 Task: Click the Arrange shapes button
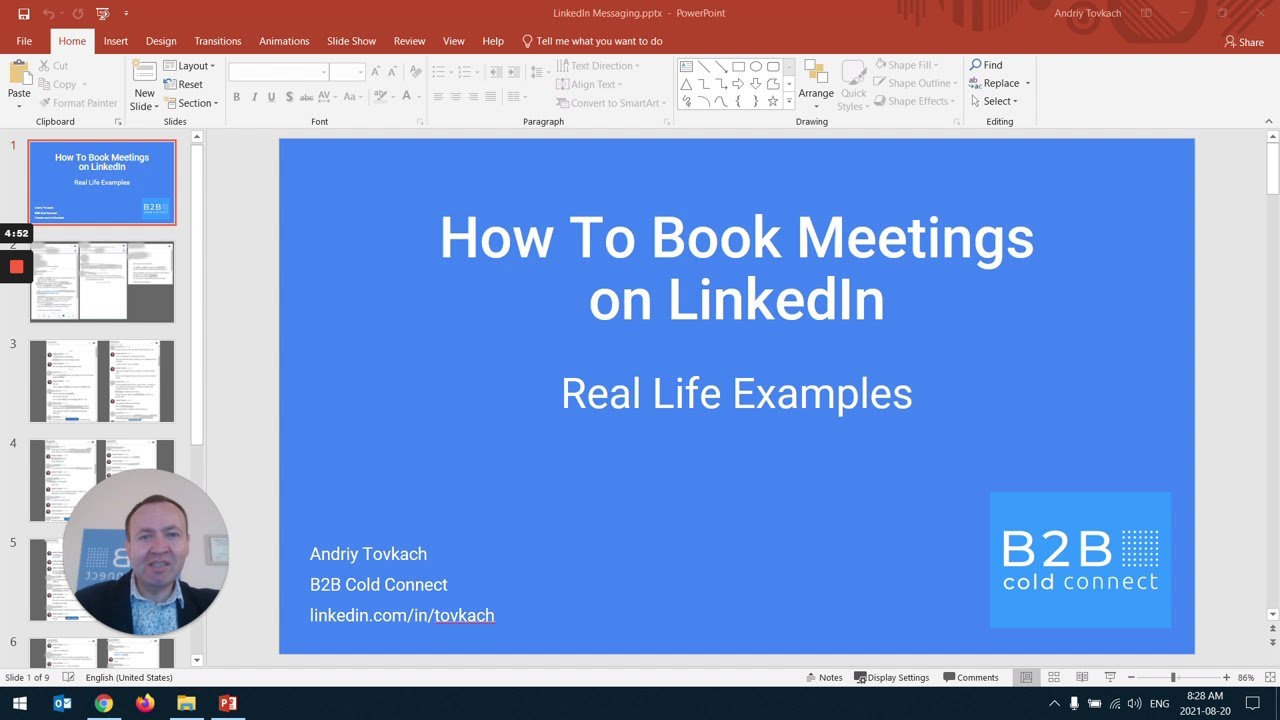tap(816, 85)
